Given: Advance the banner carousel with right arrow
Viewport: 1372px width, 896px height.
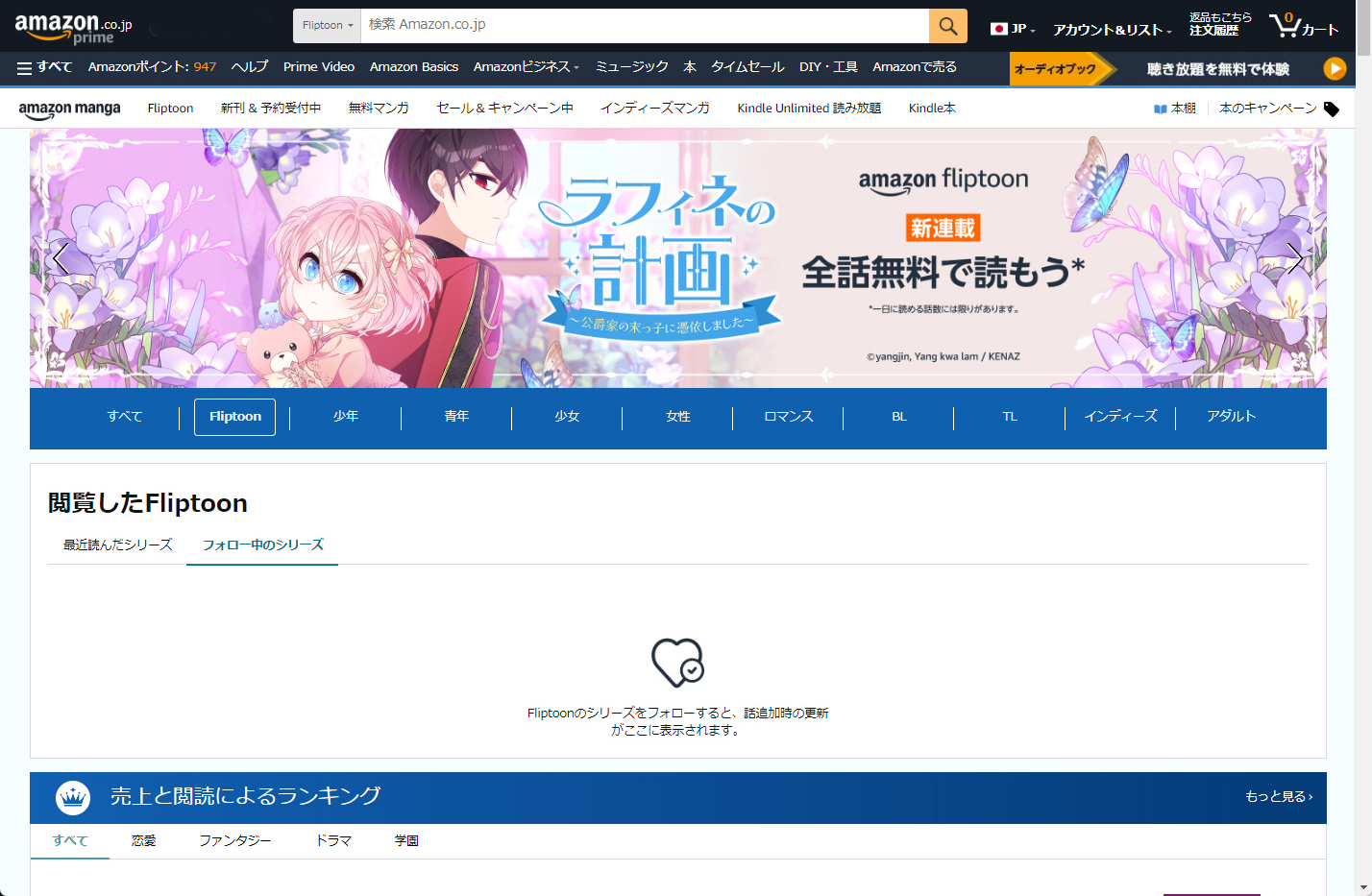Looking at the screenshot, I should (x=1295, y=258).
